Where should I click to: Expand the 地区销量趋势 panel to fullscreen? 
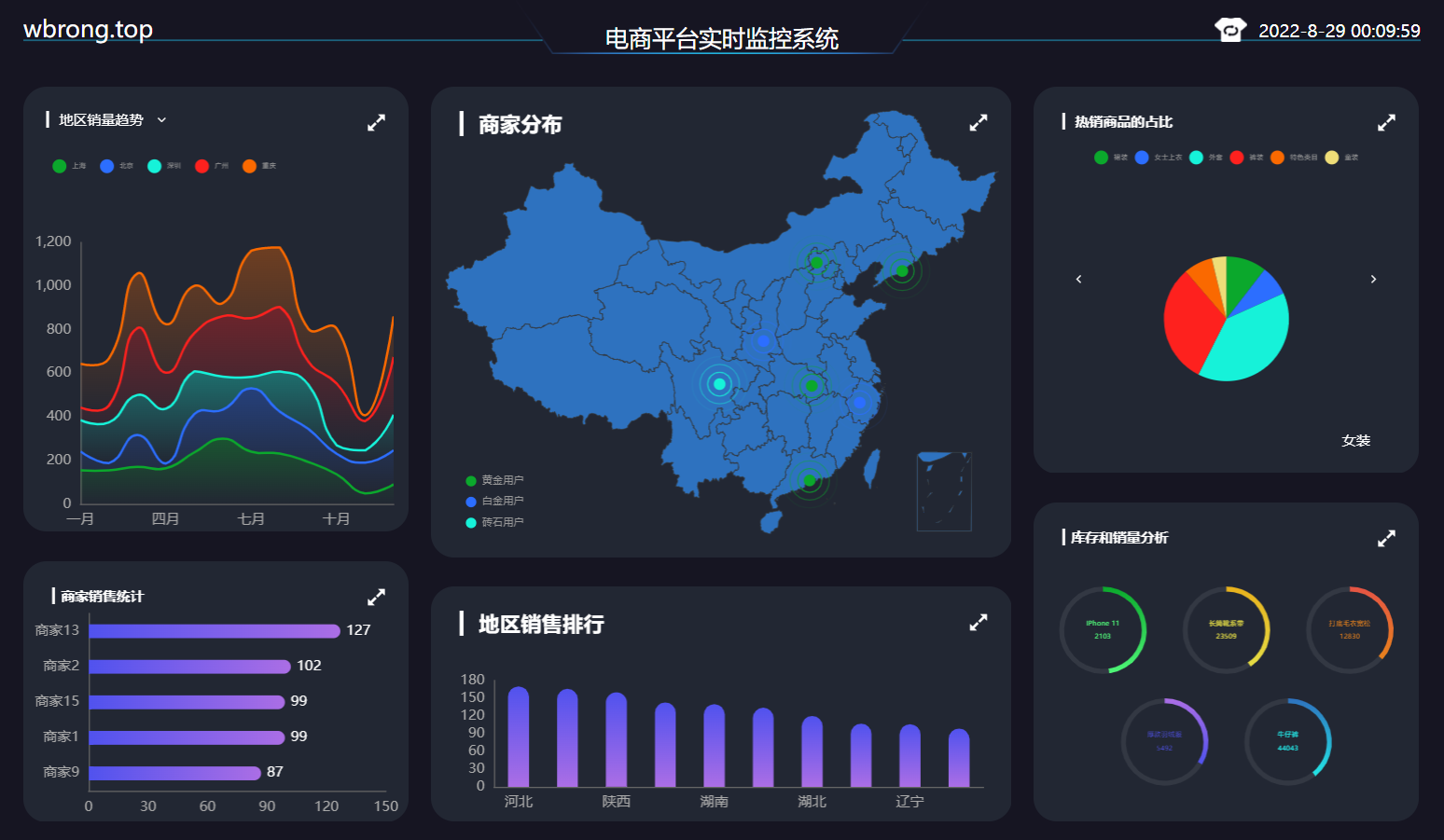(376, 122)
